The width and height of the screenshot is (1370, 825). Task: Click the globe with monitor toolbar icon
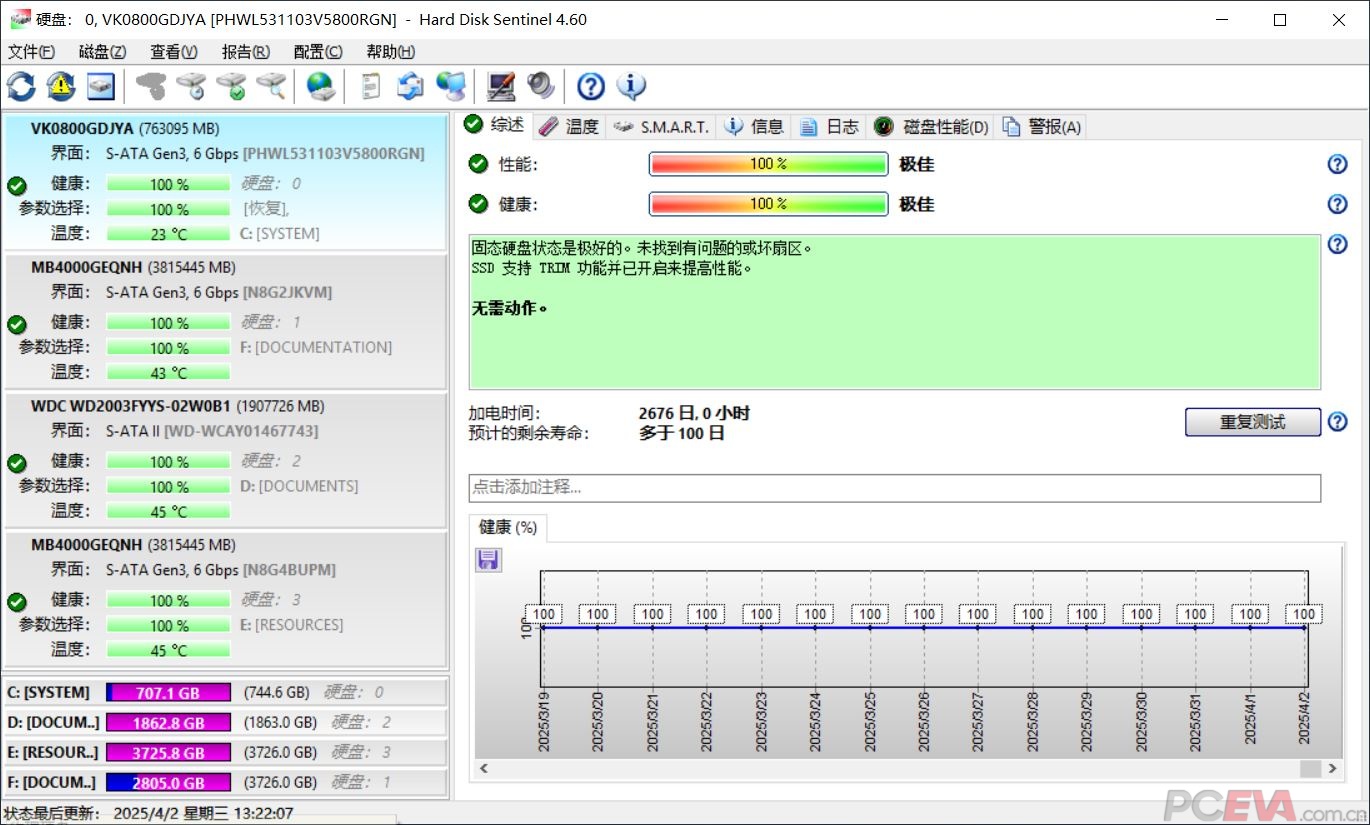tap(451, 87)
